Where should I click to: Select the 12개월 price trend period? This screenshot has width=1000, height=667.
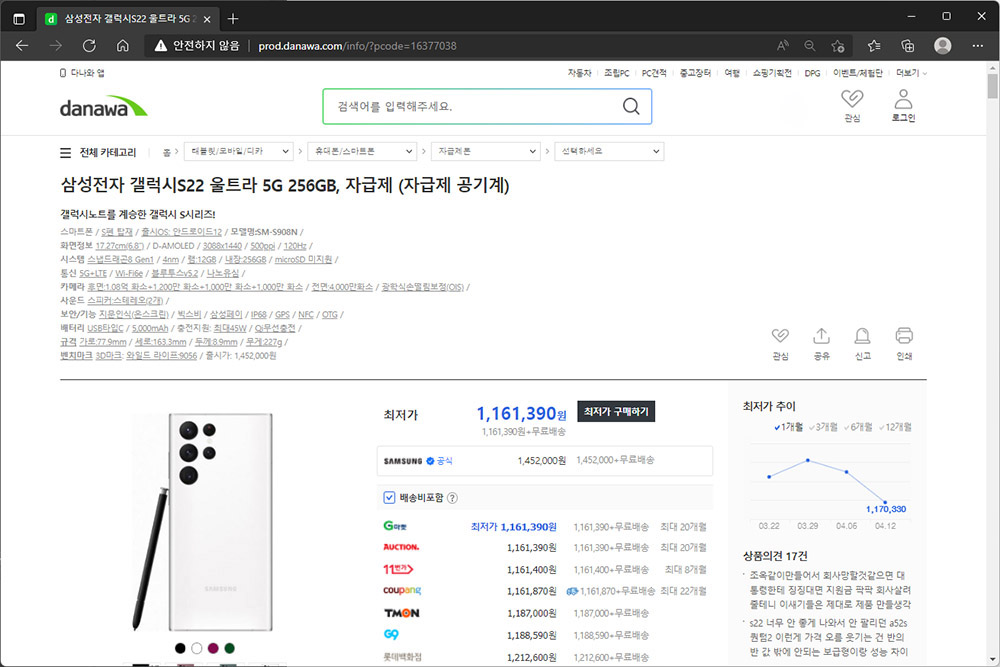[895, 427]
